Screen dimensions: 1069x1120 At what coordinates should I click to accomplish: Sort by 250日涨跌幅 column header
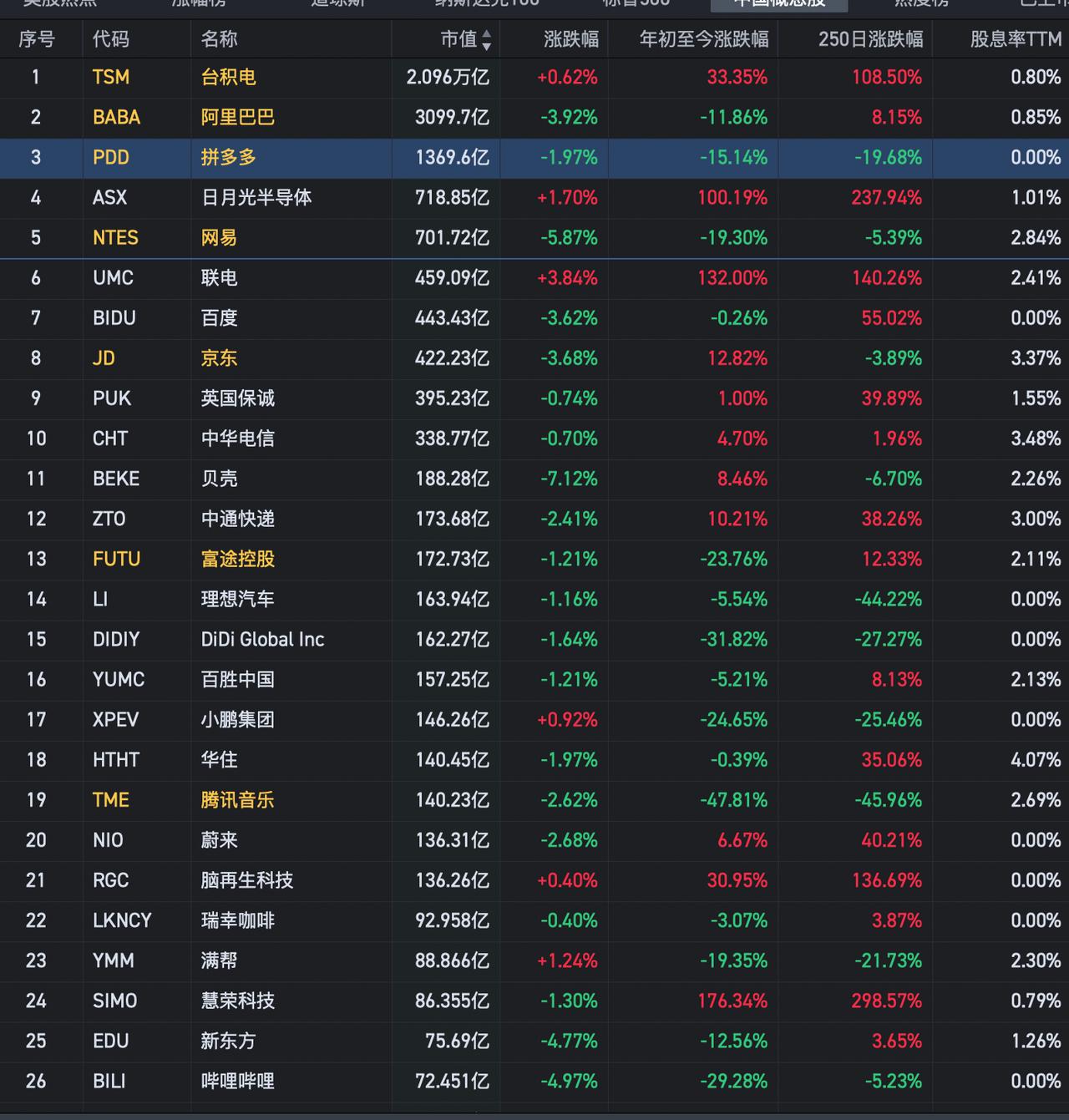pos(871,39)
